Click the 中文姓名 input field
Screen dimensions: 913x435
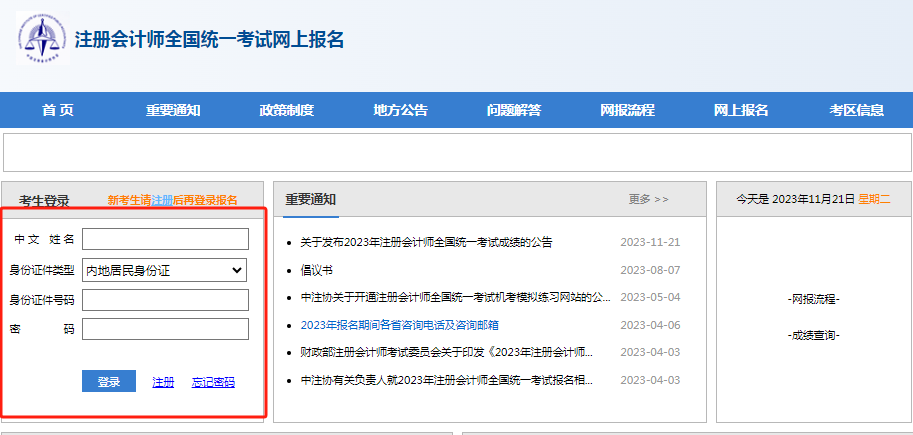tap(165, 239)
